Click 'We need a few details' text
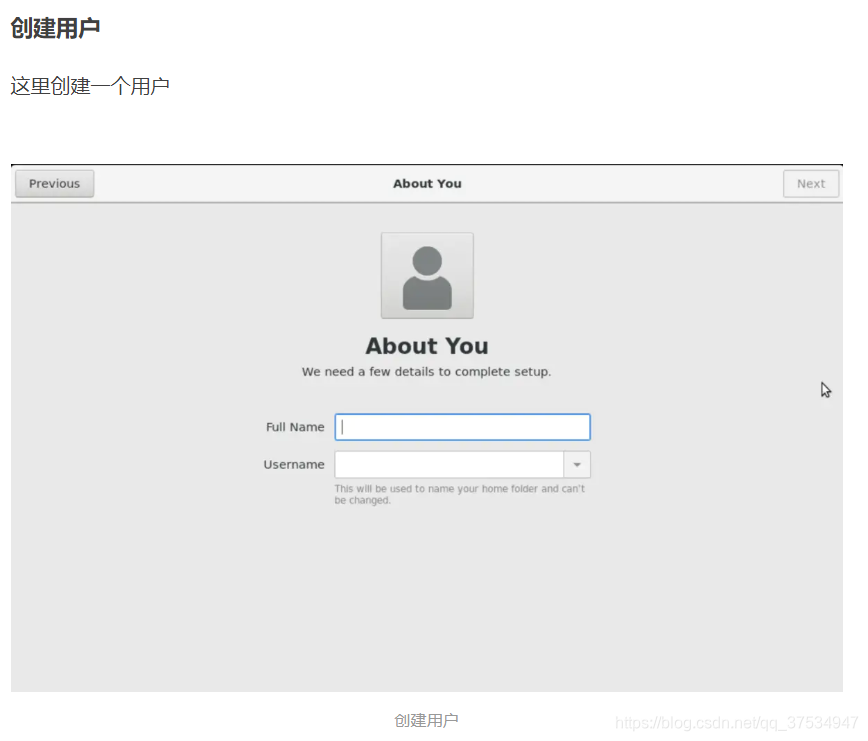The height and width of the screenshot is (741, 868). [x=426, y=372]
